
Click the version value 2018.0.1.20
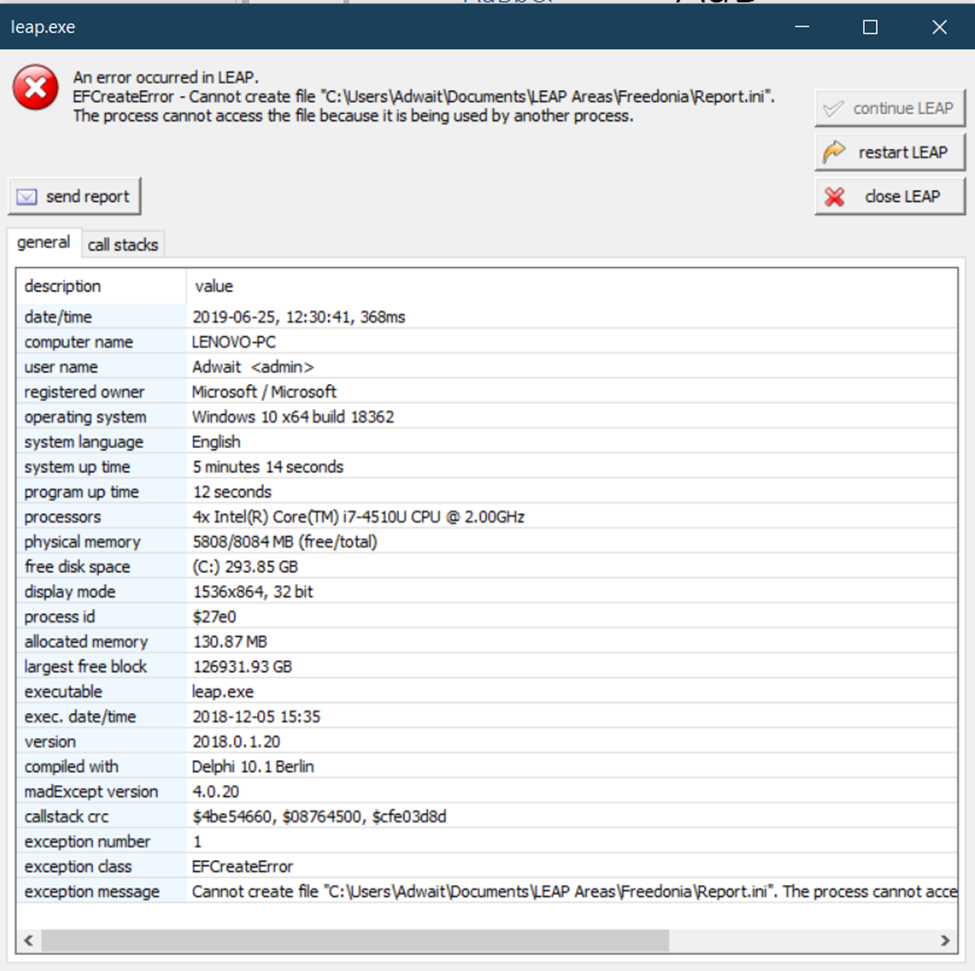[x=236, y=742]
